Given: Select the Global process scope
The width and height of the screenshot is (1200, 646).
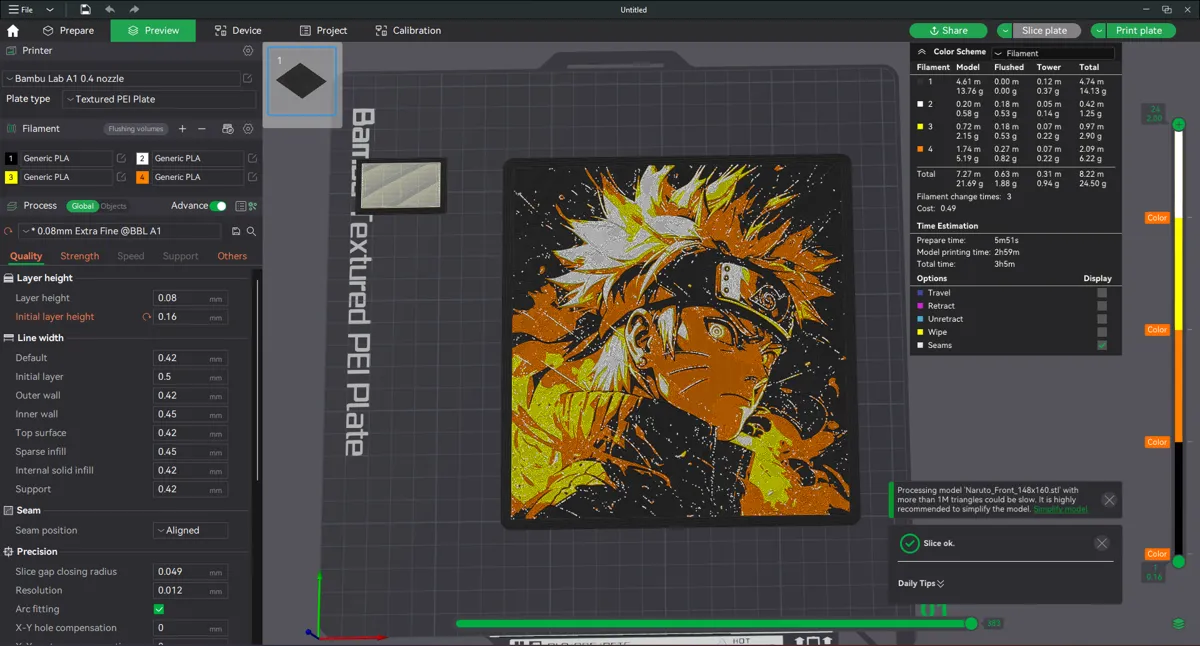Looking at the screenshot, I should click(x=82, y=206).
